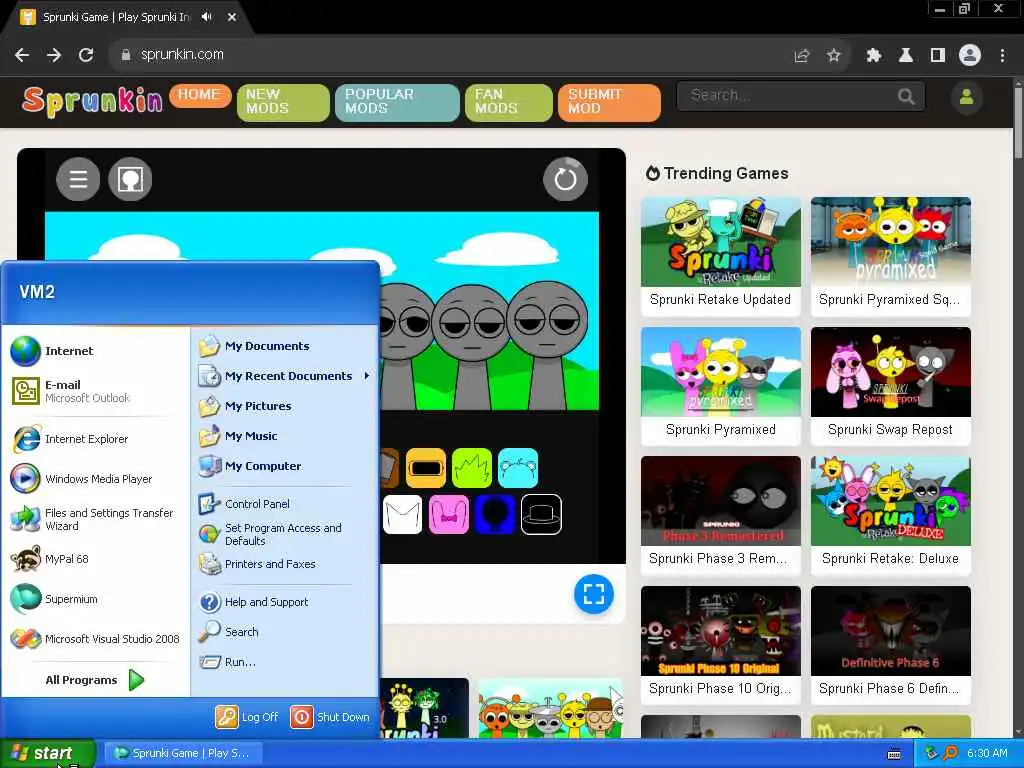Open Internet from the Start menu
This screenshot has width=1024, height=768.
[x=52, y=351]
